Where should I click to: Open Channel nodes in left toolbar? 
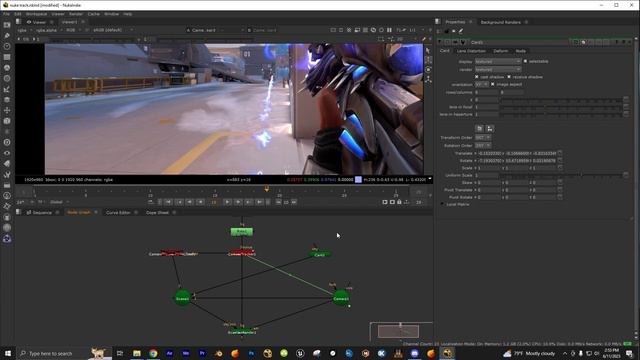[x=7, y=57]
